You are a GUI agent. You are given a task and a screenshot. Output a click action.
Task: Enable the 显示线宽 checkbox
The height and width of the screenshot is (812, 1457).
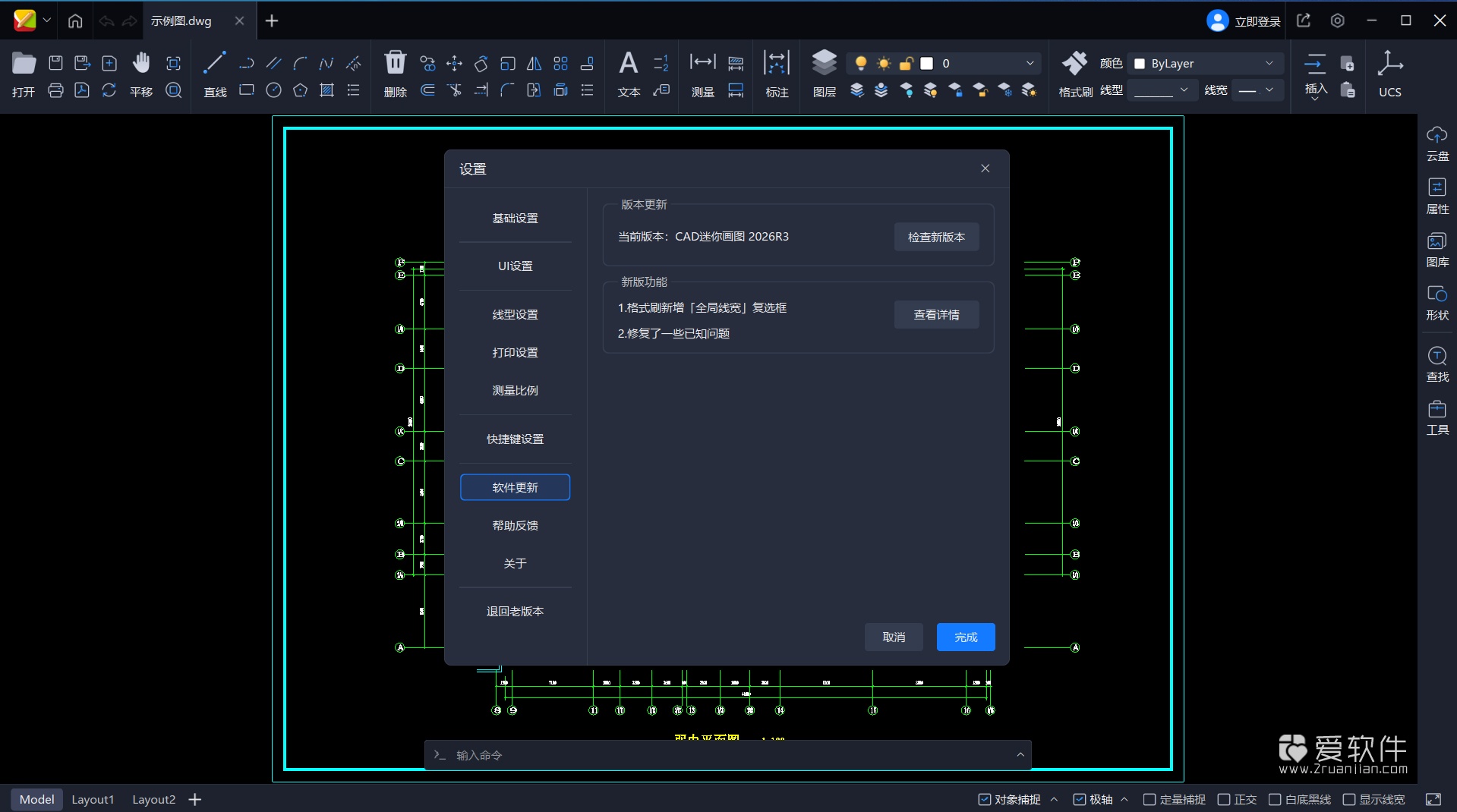pos(1349,799)
